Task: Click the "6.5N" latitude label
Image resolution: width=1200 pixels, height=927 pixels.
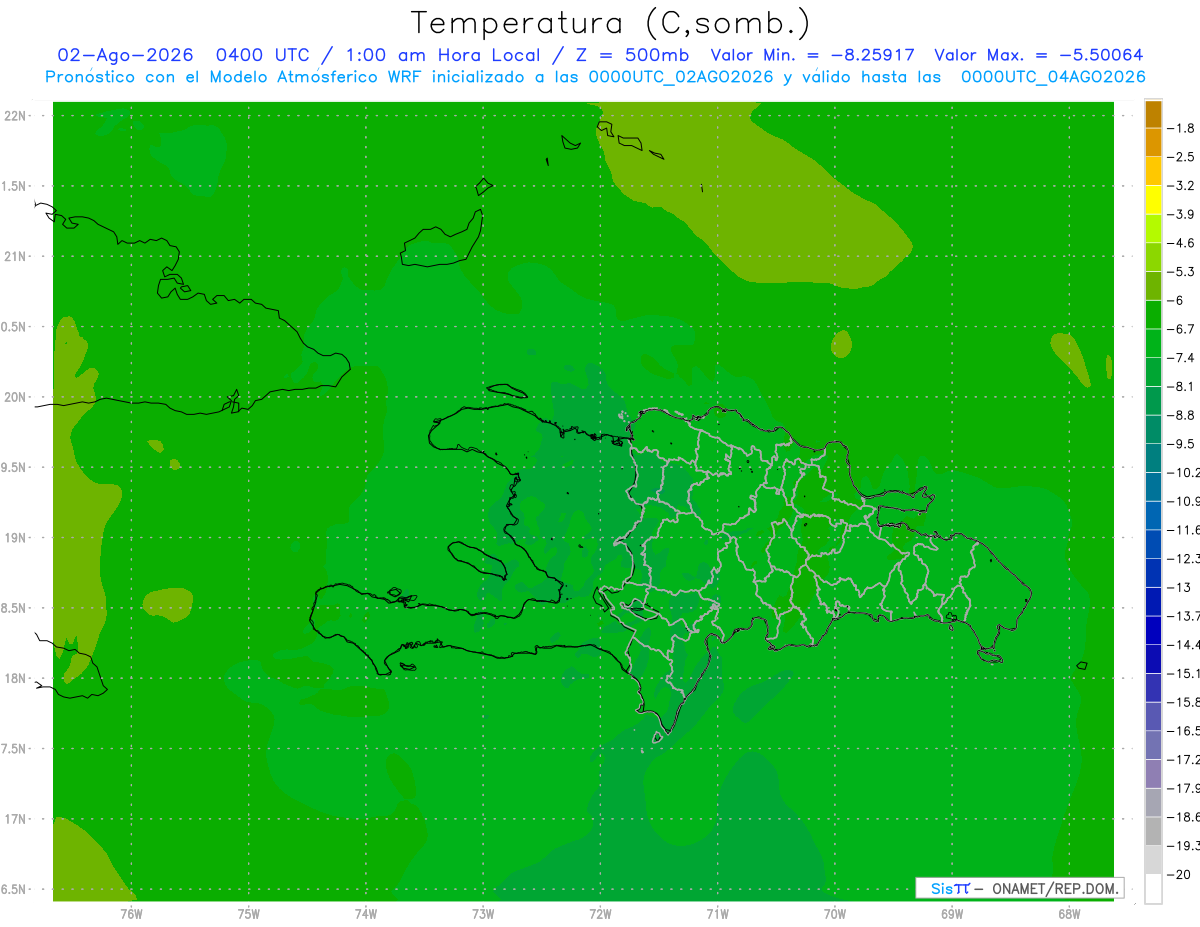Action: (x=14, y=889)
